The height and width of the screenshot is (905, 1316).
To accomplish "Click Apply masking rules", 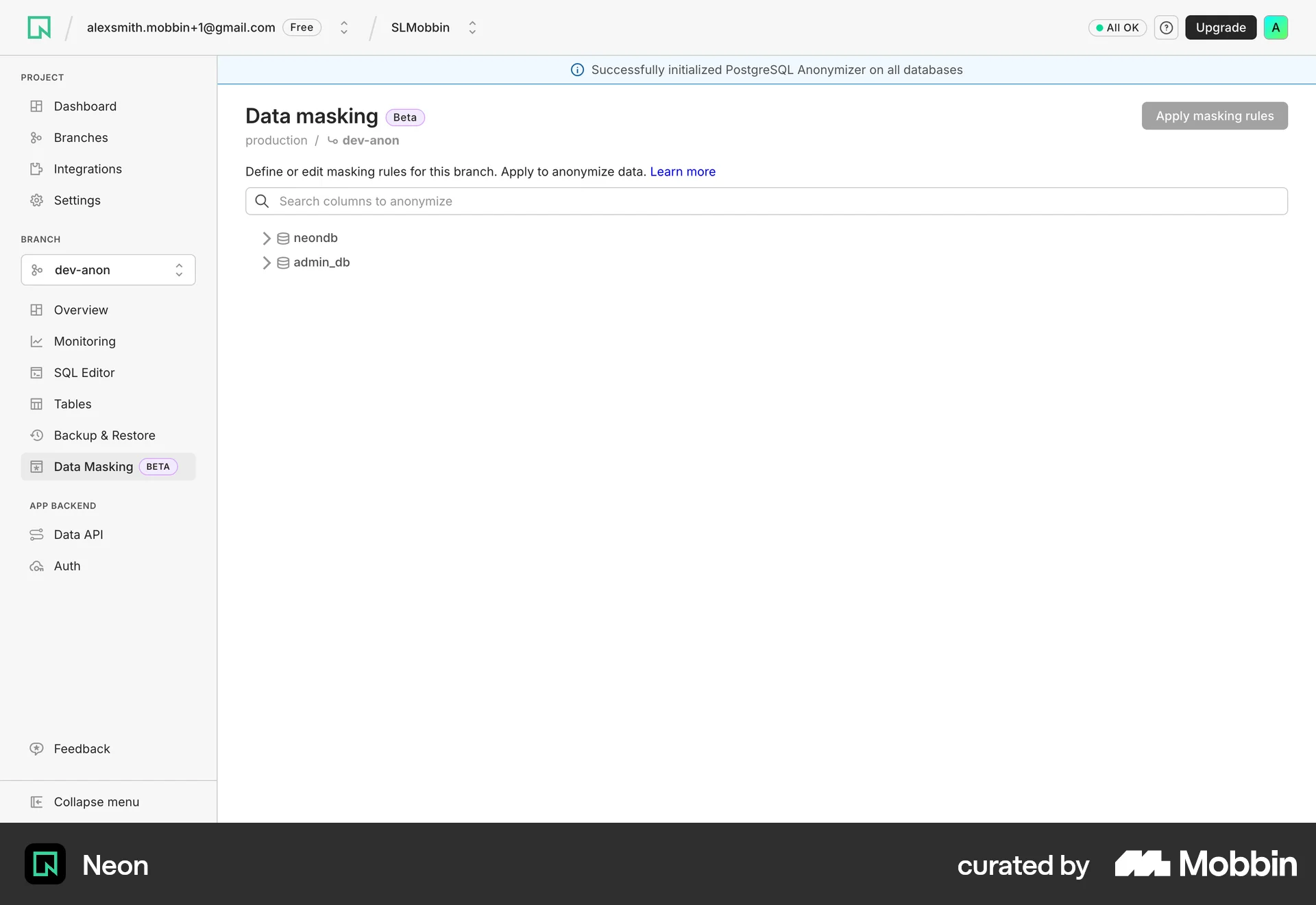I will (x=1215, y=116).
